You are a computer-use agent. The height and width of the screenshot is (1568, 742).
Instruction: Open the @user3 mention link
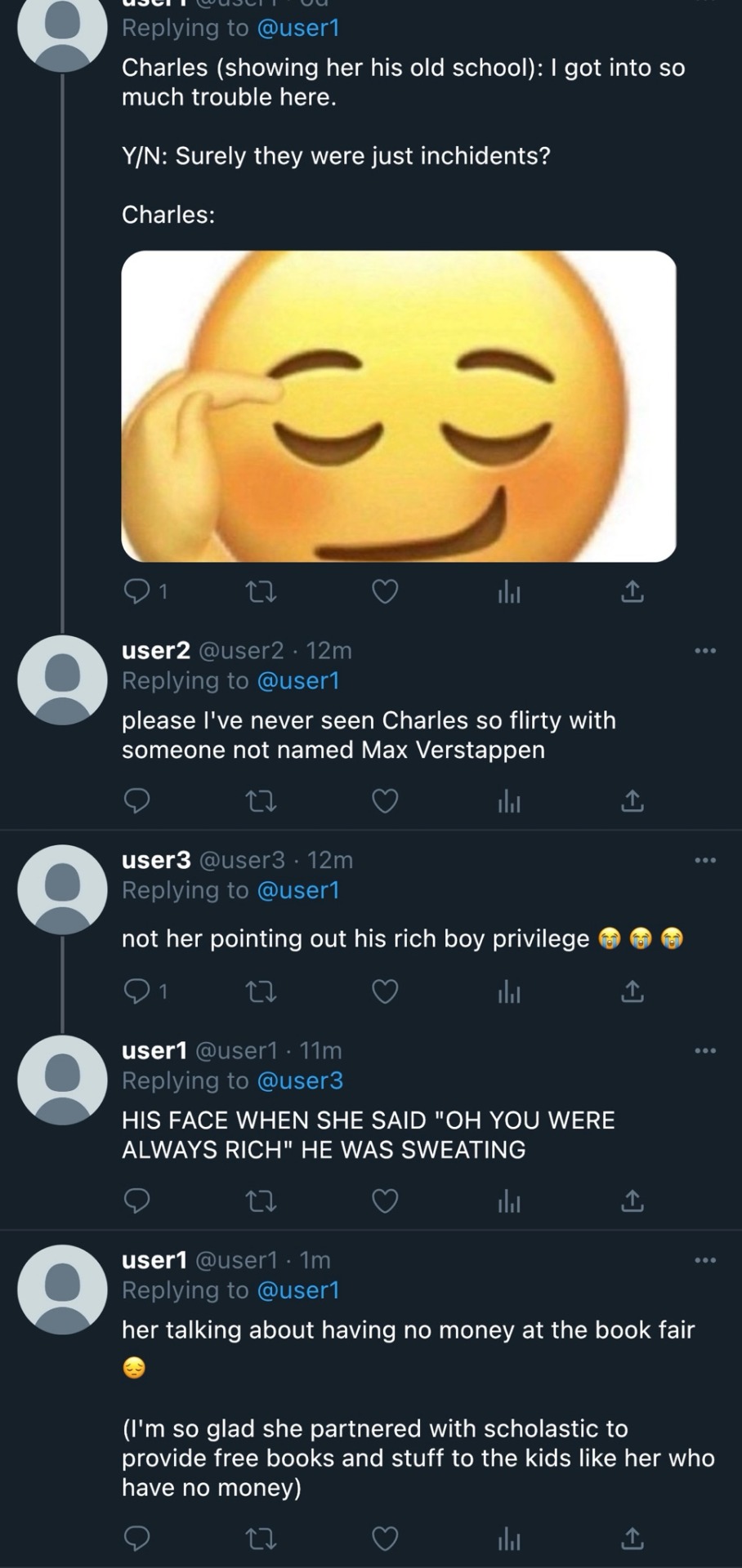click(300, 1080)
